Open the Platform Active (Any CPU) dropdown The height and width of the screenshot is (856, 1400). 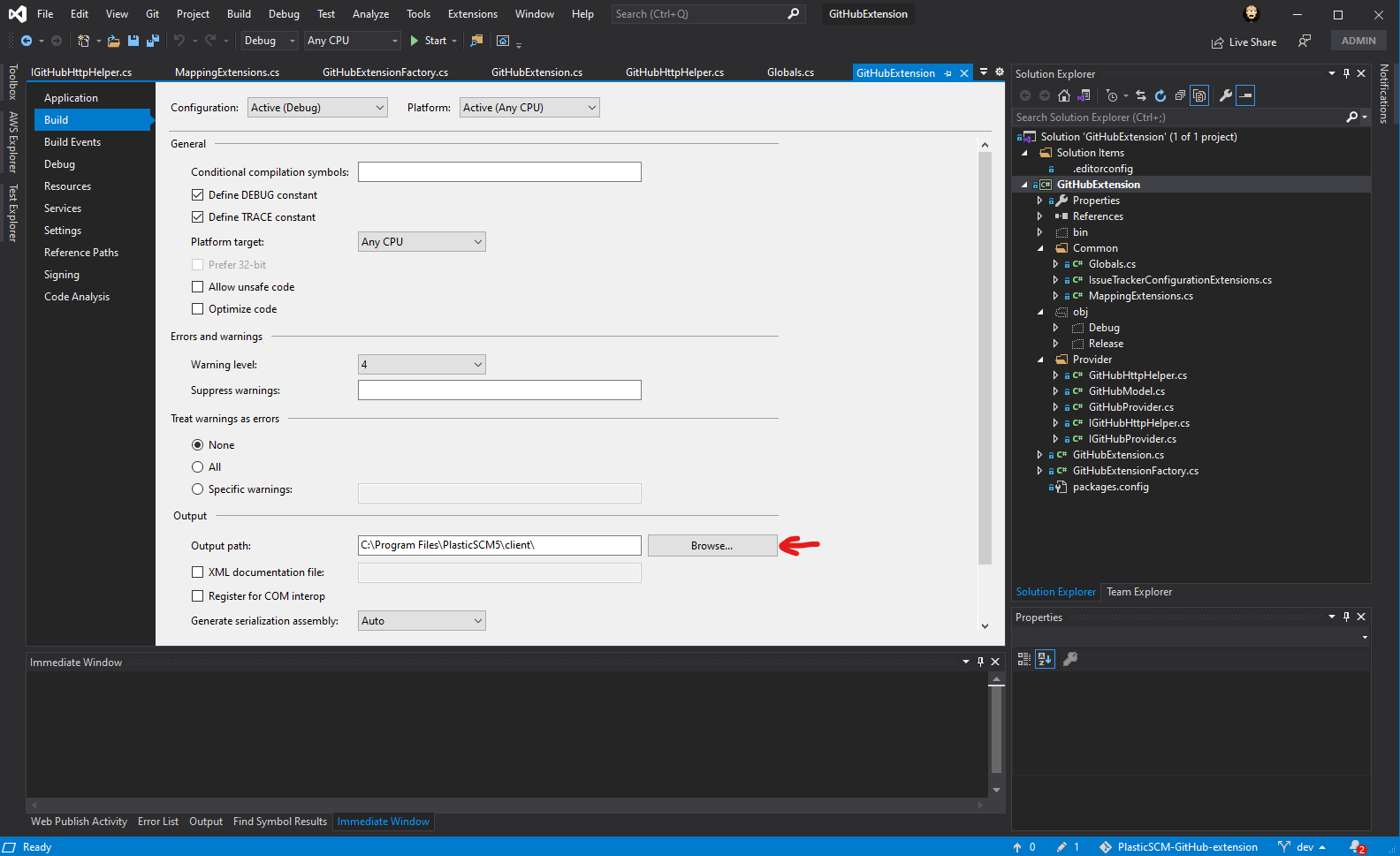tap(529, 108)
